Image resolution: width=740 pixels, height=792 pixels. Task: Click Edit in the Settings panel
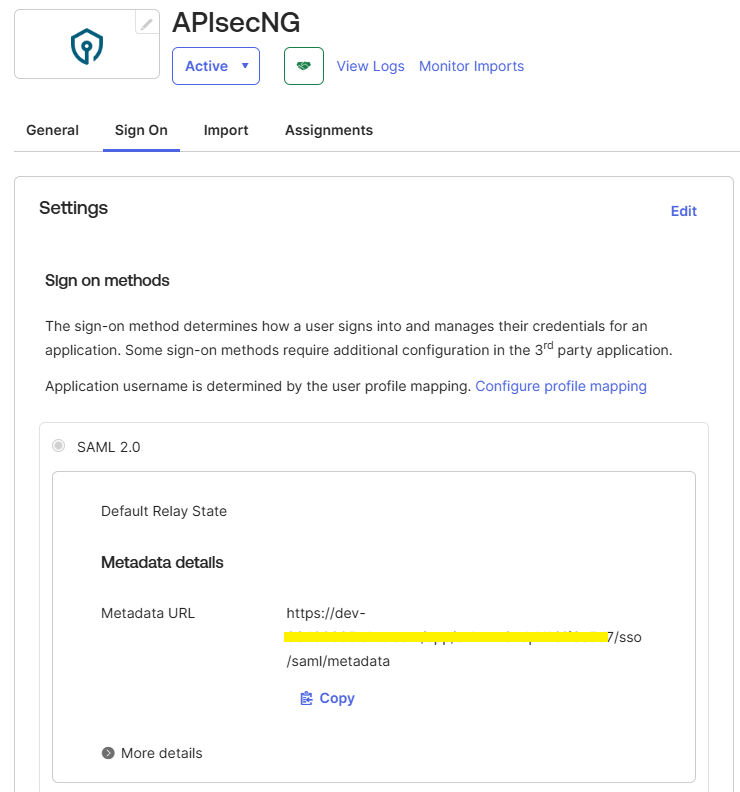pos(683,211)
